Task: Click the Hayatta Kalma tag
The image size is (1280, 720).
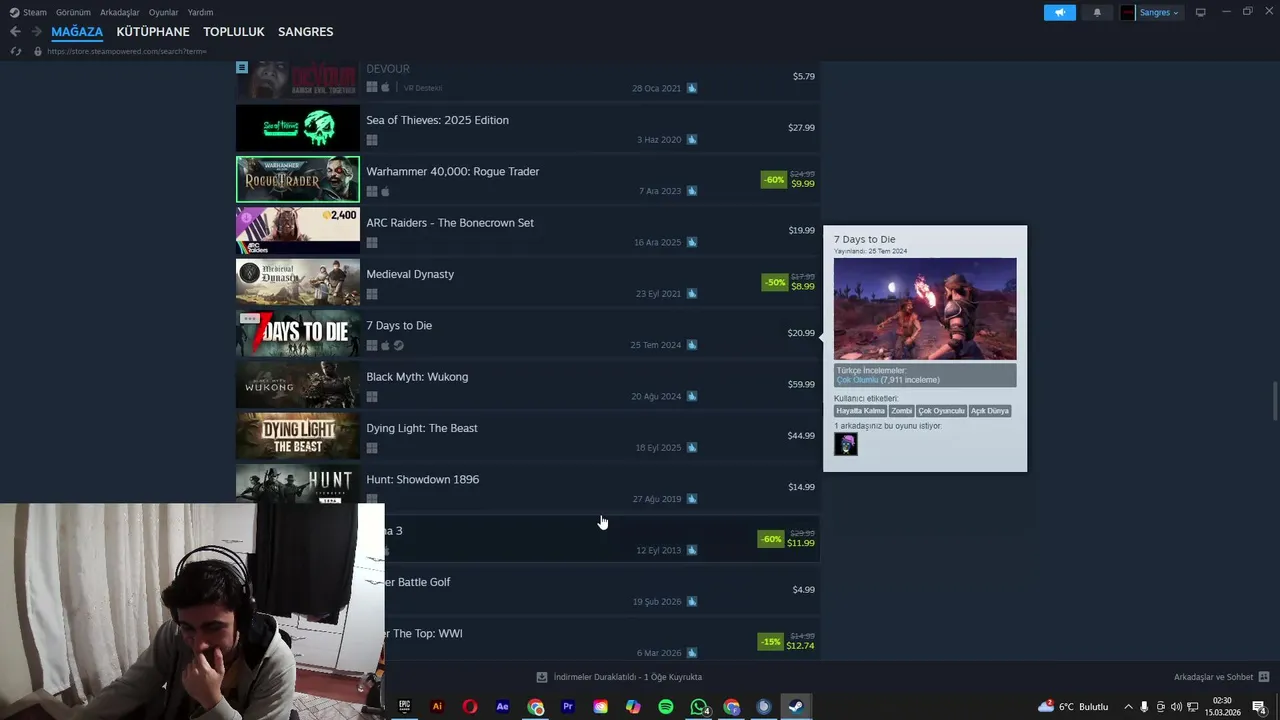Action: tap(861, 411)
